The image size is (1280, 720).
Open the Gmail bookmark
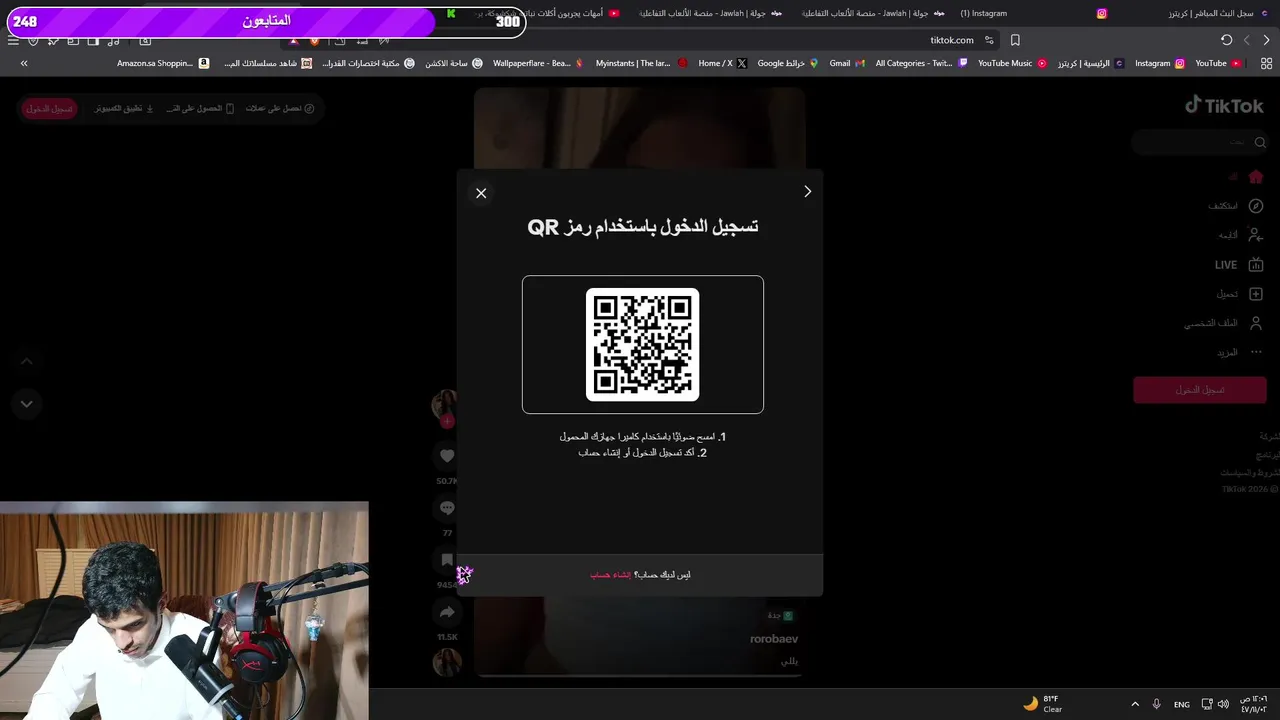(x=847, y=63)
